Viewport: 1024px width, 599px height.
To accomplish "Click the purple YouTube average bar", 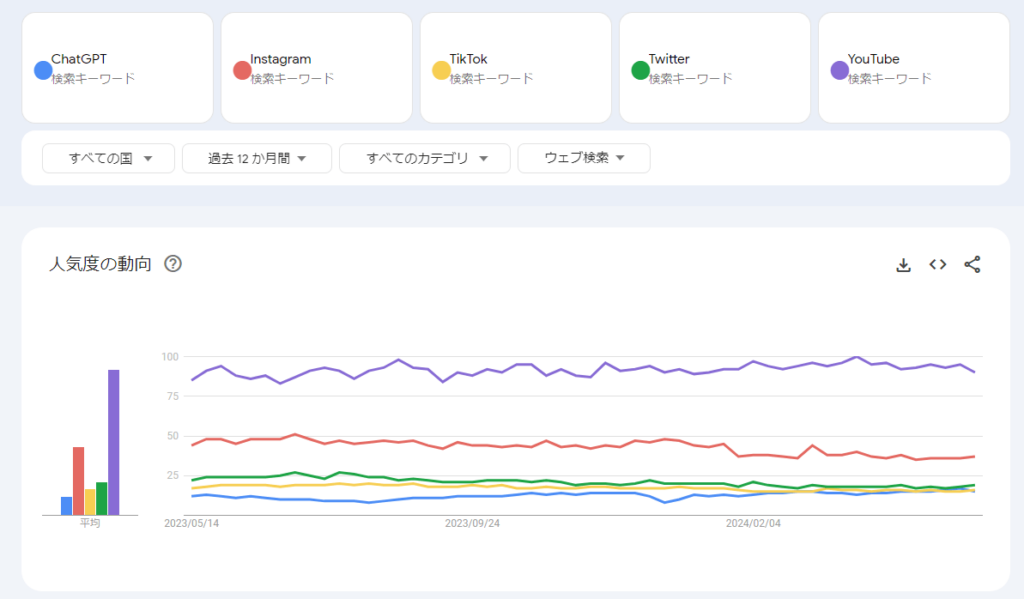I will [114, 442].
